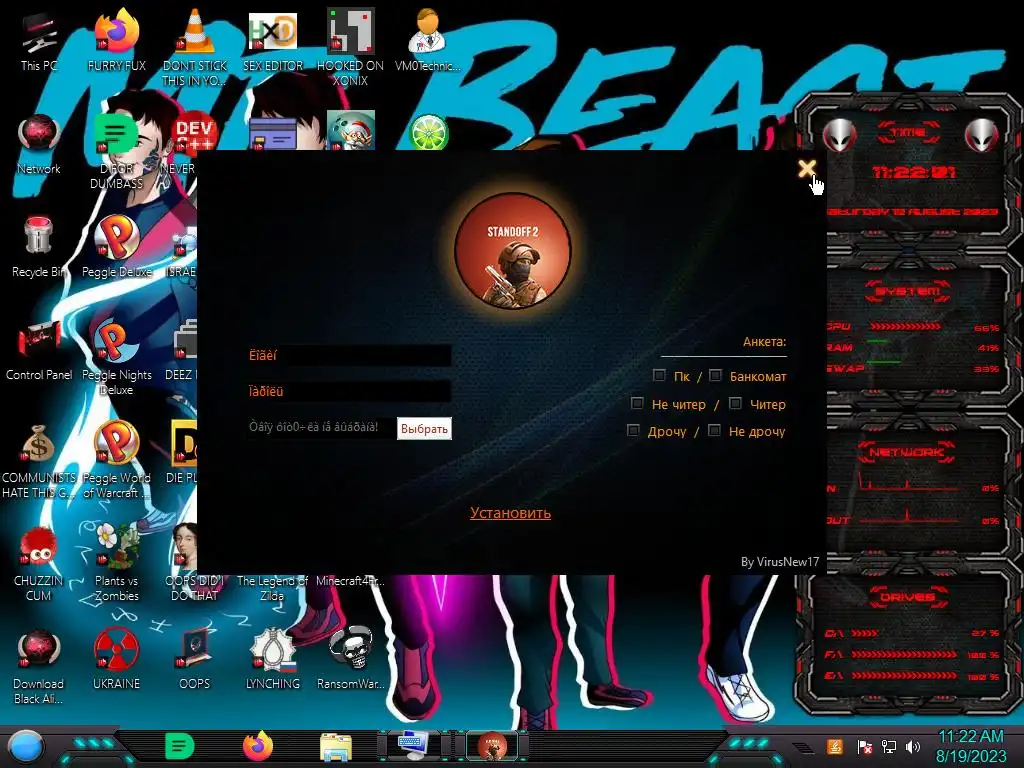The image size is (1024, 768).
Task: Click the Установить link
Action: (x=510, y=513)
